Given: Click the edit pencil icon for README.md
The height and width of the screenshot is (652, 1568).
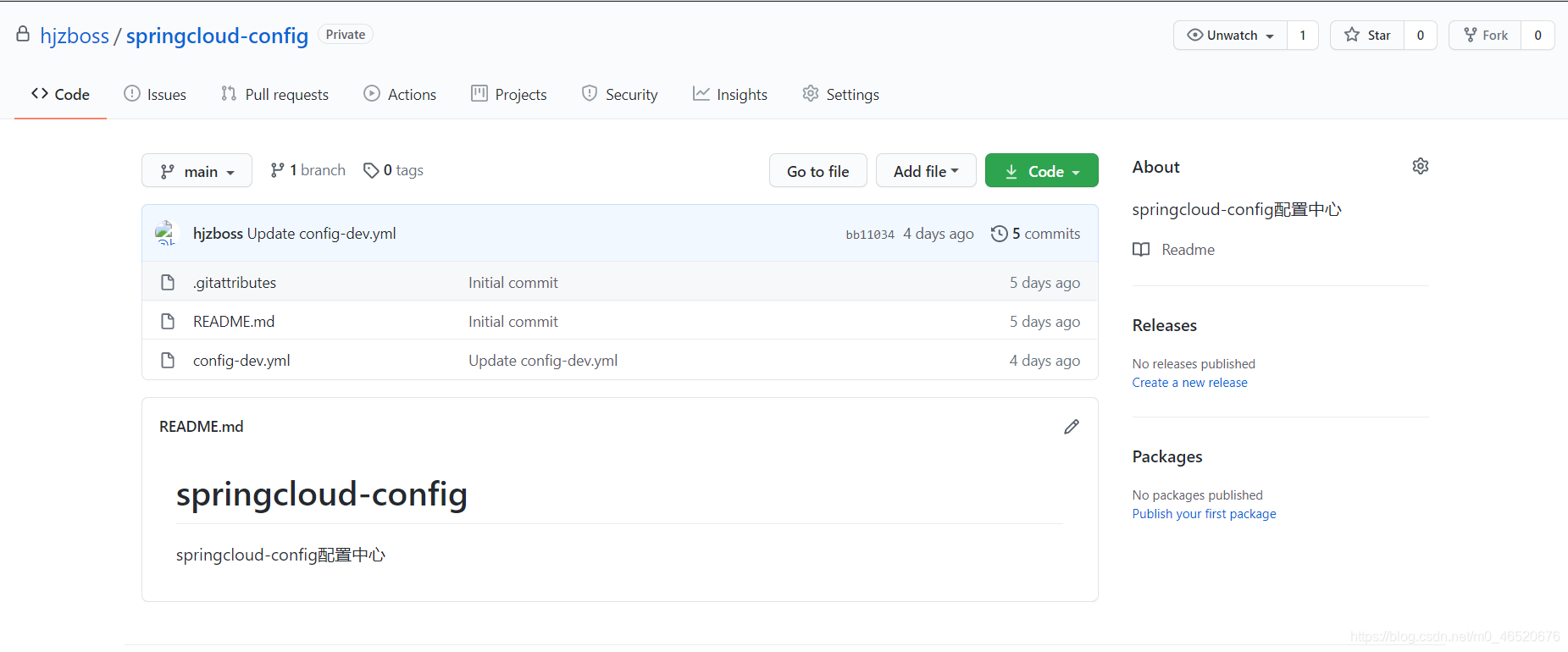Looking at the screenshot, I should point(1072,427).
